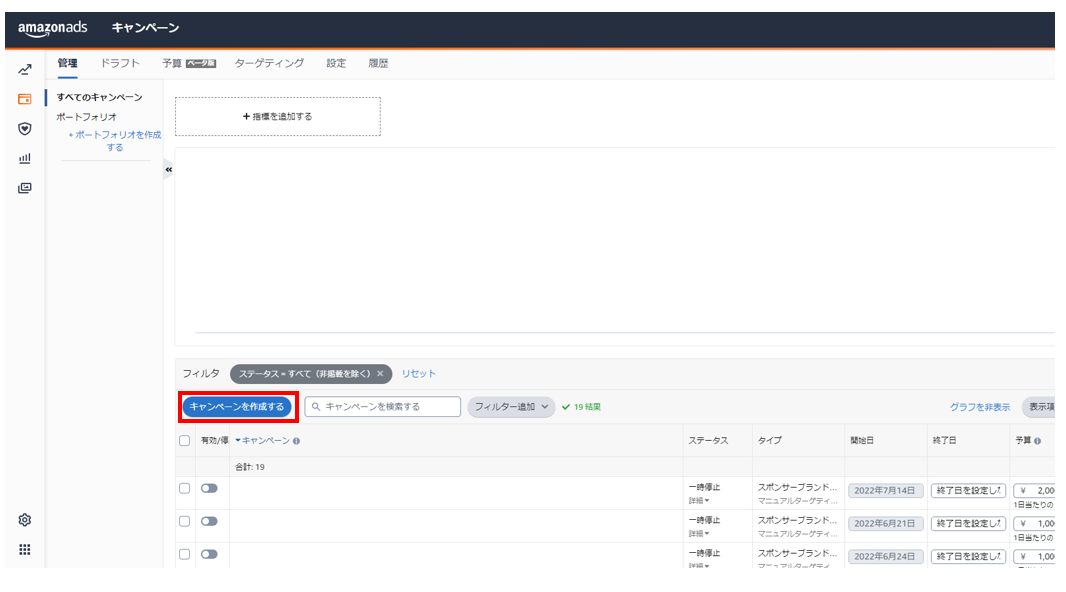Check the box for 2022年7月14日 campaign row
1066x592 pixels.
coord(184,488)
